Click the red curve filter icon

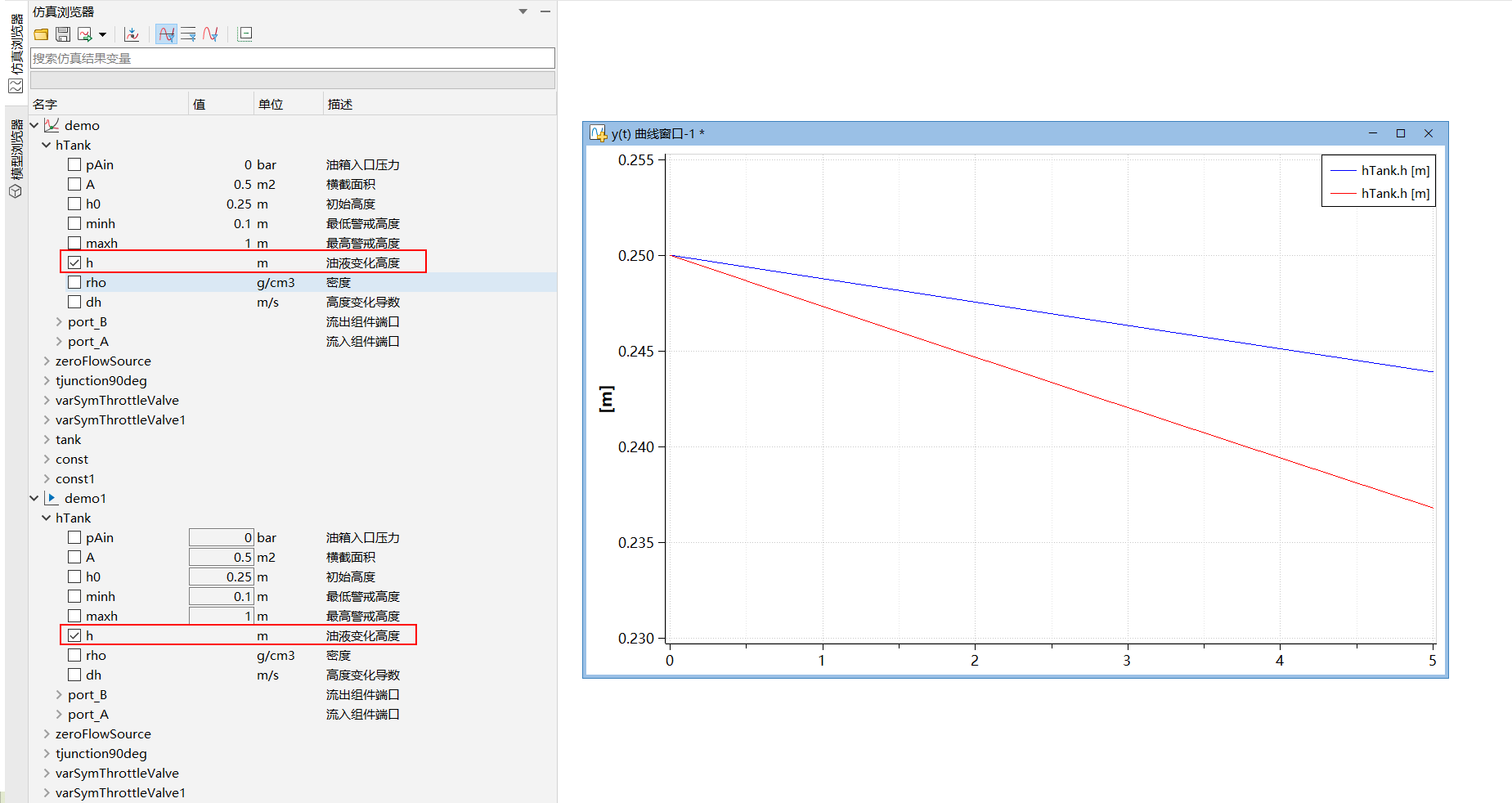pyautogui.click(x=210, y=34)
